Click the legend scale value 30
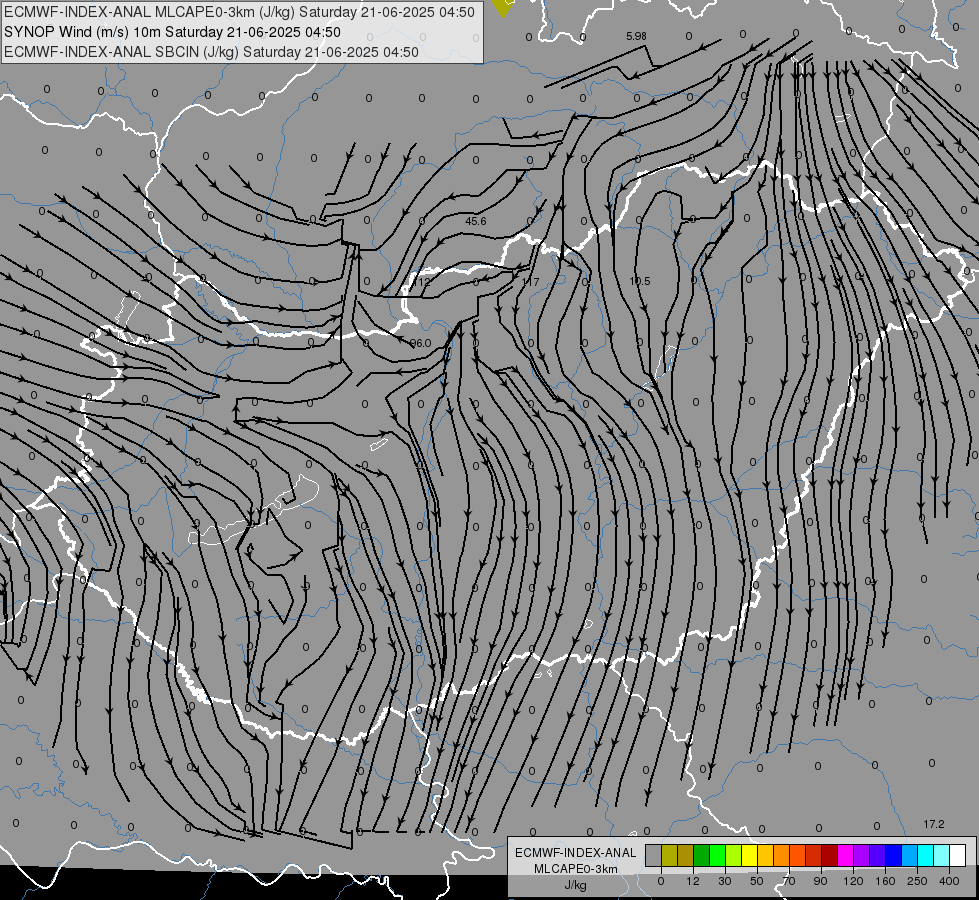The image size is (979, 900). 724,881
